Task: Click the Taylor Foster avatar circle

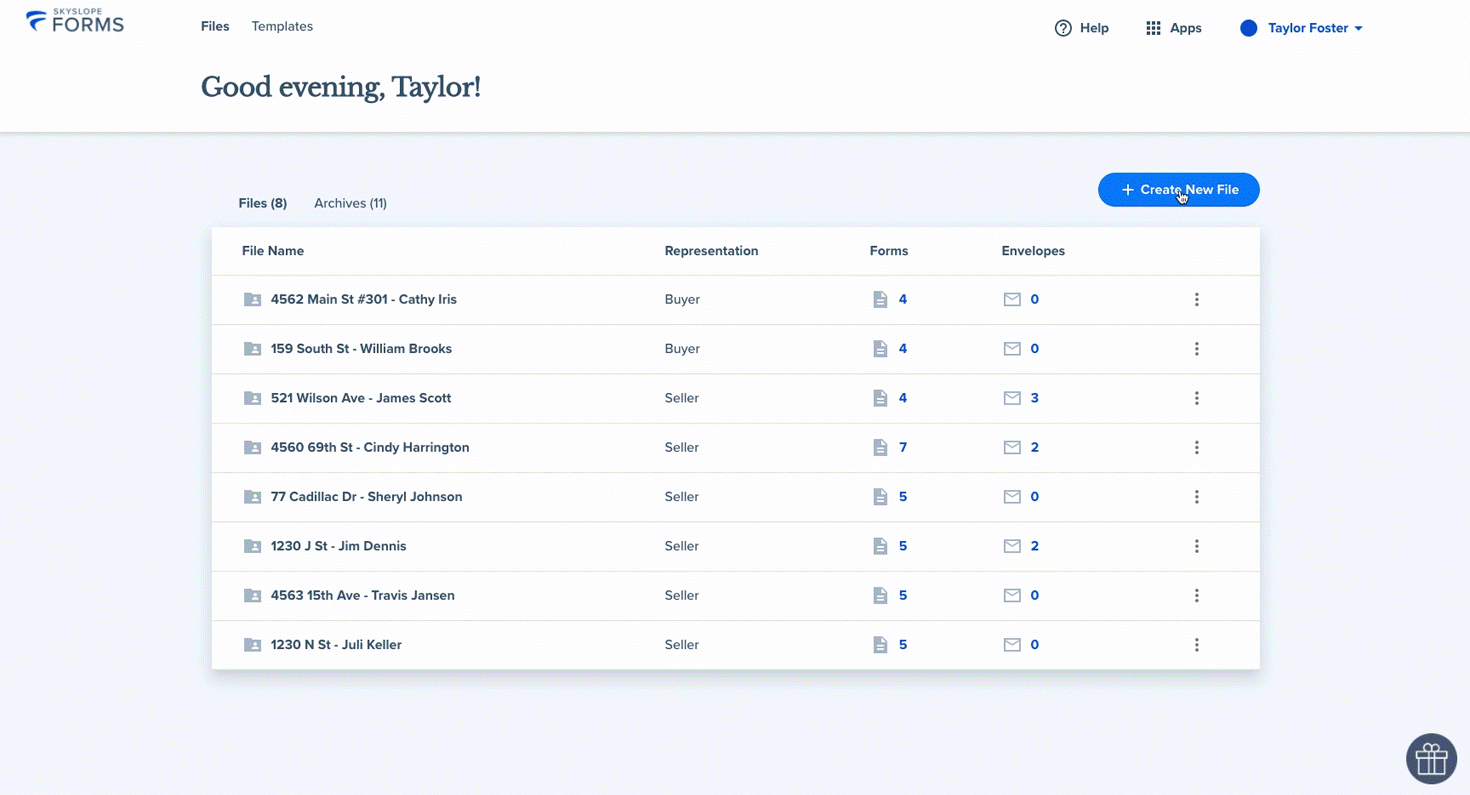Action: (1248, 28)
